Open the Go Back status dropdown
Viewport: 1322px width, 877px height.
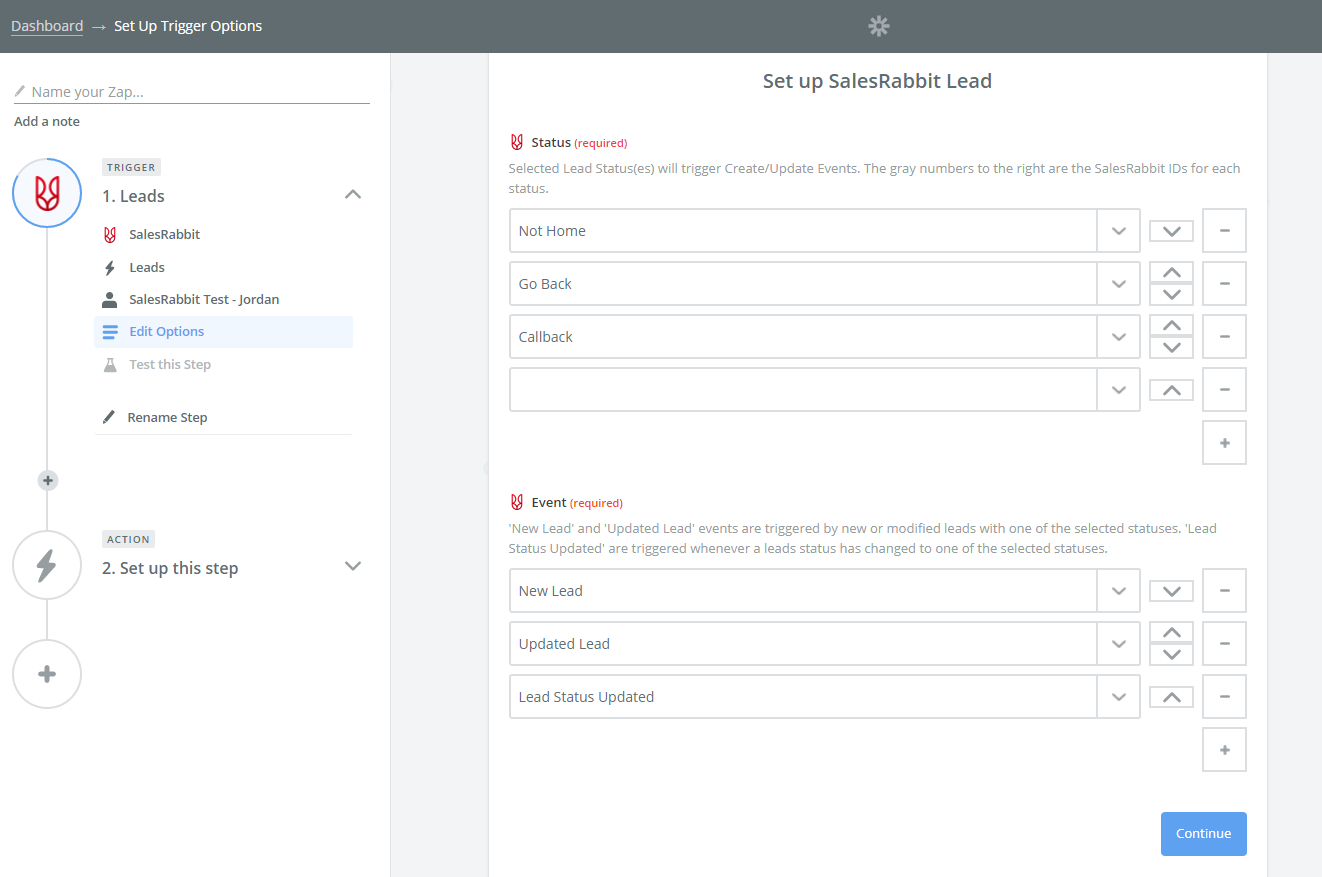(x=1119, y=284)
